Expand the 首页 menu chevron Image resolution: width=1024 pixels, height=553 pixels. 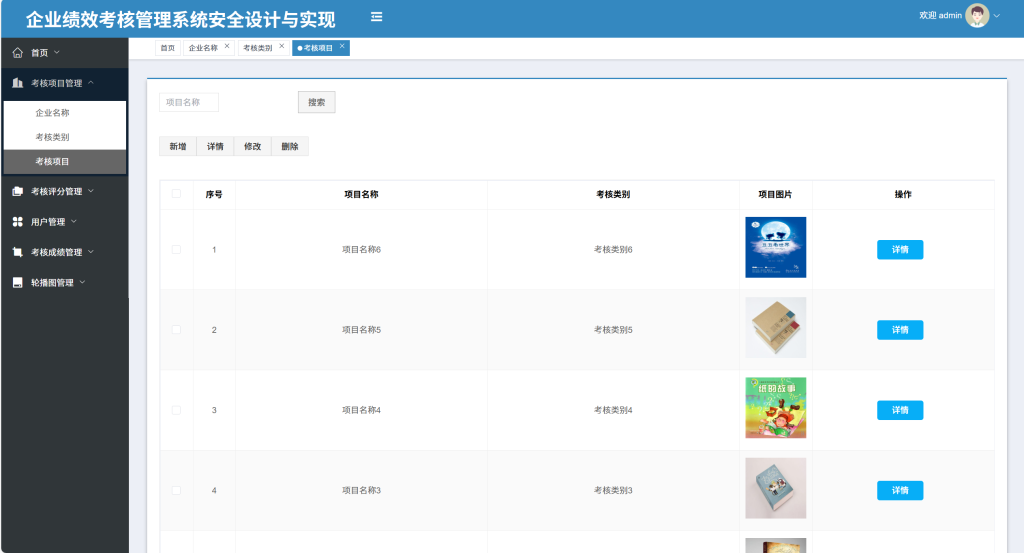pyautogui.click(x=57, y=52)
